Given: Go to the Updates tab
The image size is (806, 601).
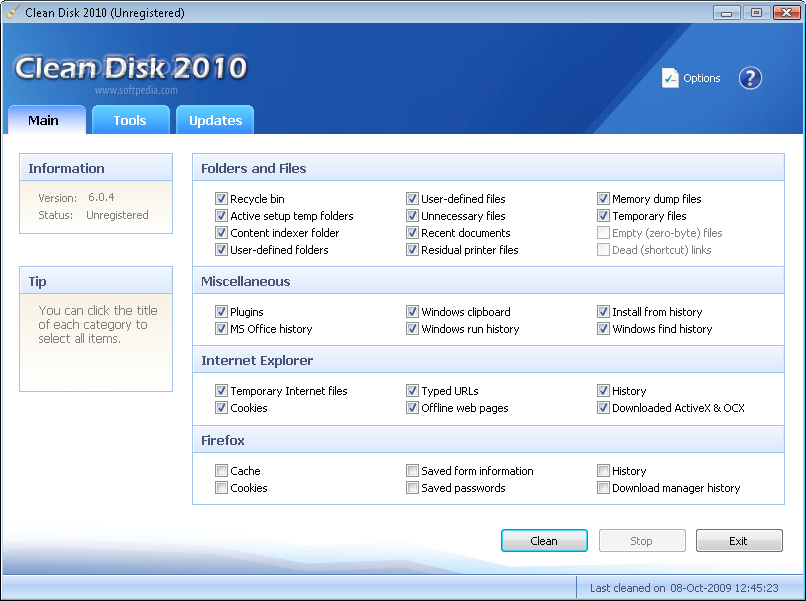Looking at the screenshot, I should pyautogui.click(x=215, y=120).
